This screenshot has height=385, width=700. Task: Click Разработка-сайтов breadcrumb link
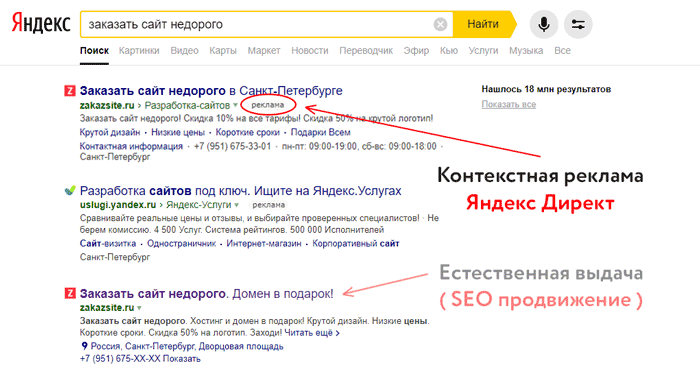[x=187, y=105]
